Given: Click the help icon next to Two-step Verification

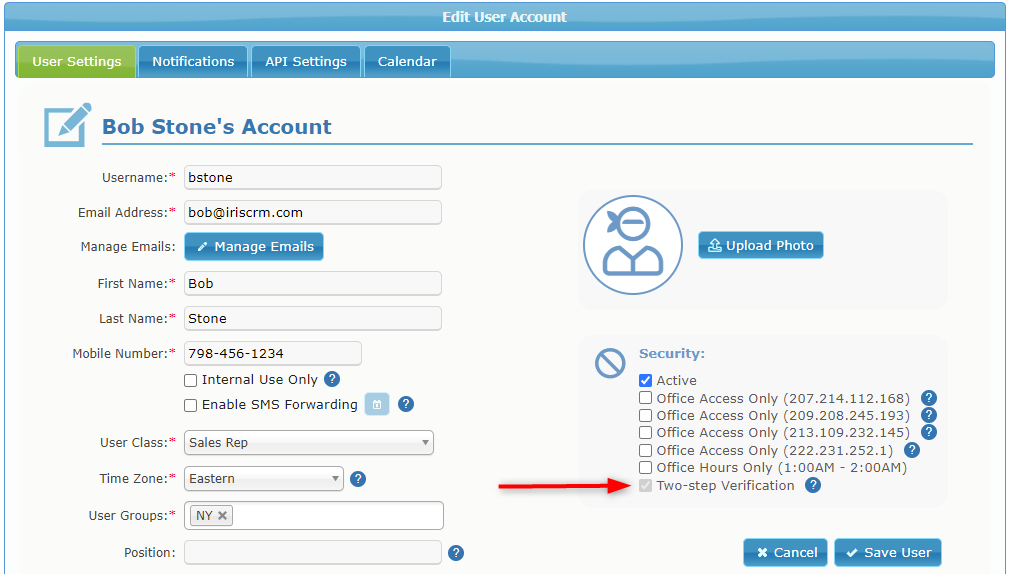Looking at the screenshot, I should [x=813, y=485].
